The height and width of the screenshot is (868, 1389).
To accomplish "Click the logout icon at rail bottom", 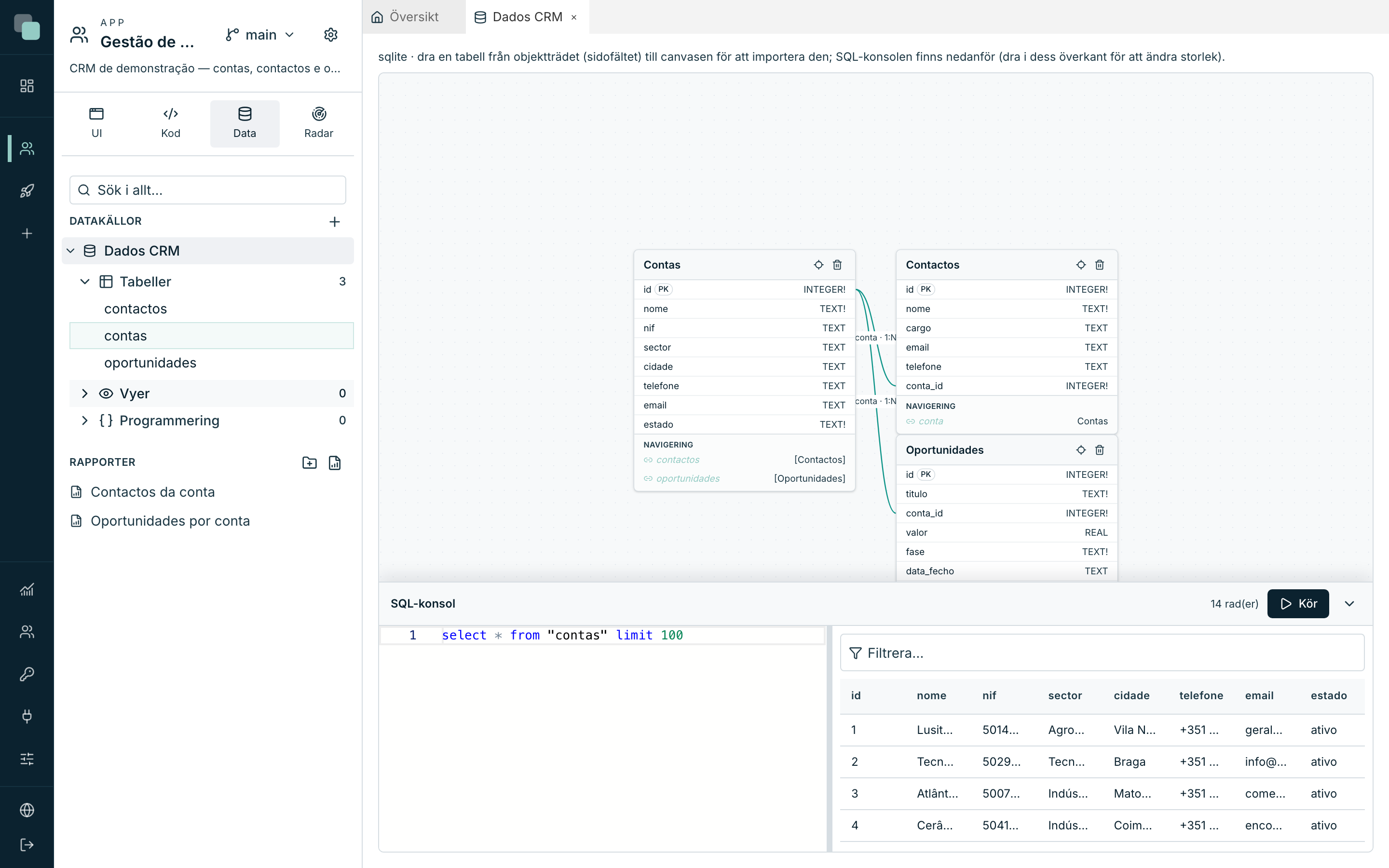I will click(27, 844).
